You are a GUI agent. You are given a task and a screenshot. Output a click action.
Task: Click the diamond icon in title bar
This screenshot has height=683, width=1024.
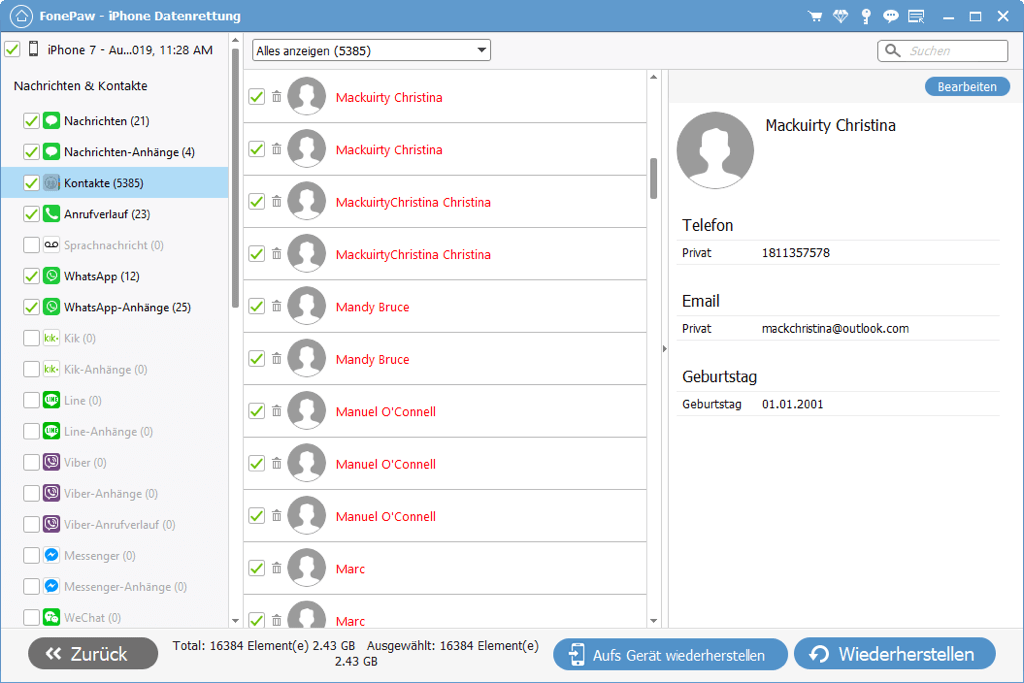[841, 16]
